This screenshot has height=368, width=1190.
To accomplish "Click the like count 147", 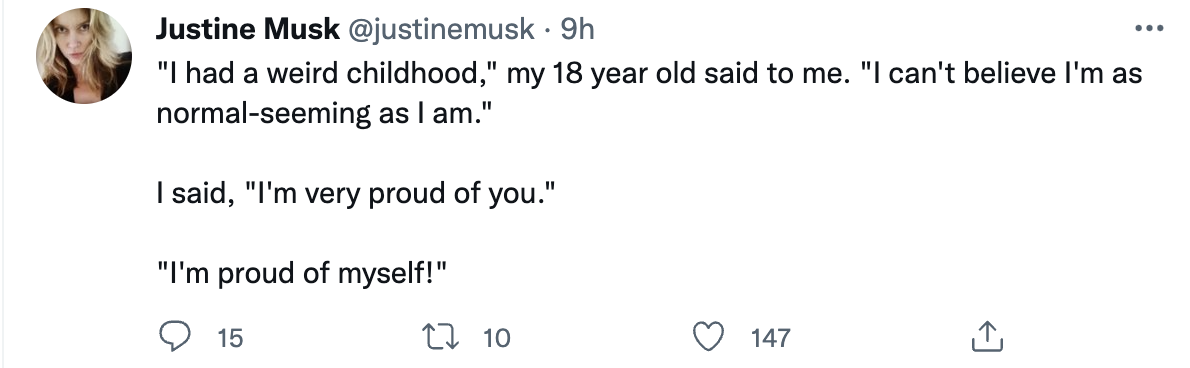I will (x=771, y=338).
